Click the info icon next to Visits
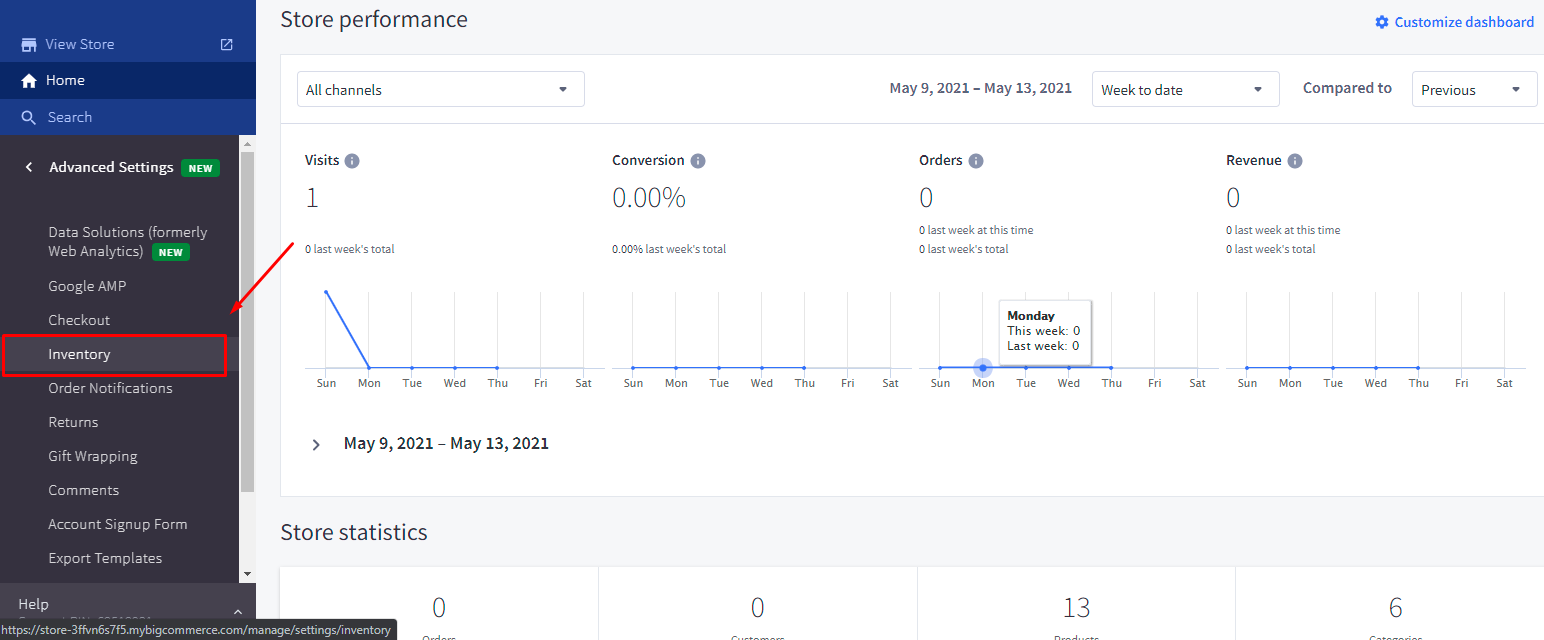 coord(352,161)
